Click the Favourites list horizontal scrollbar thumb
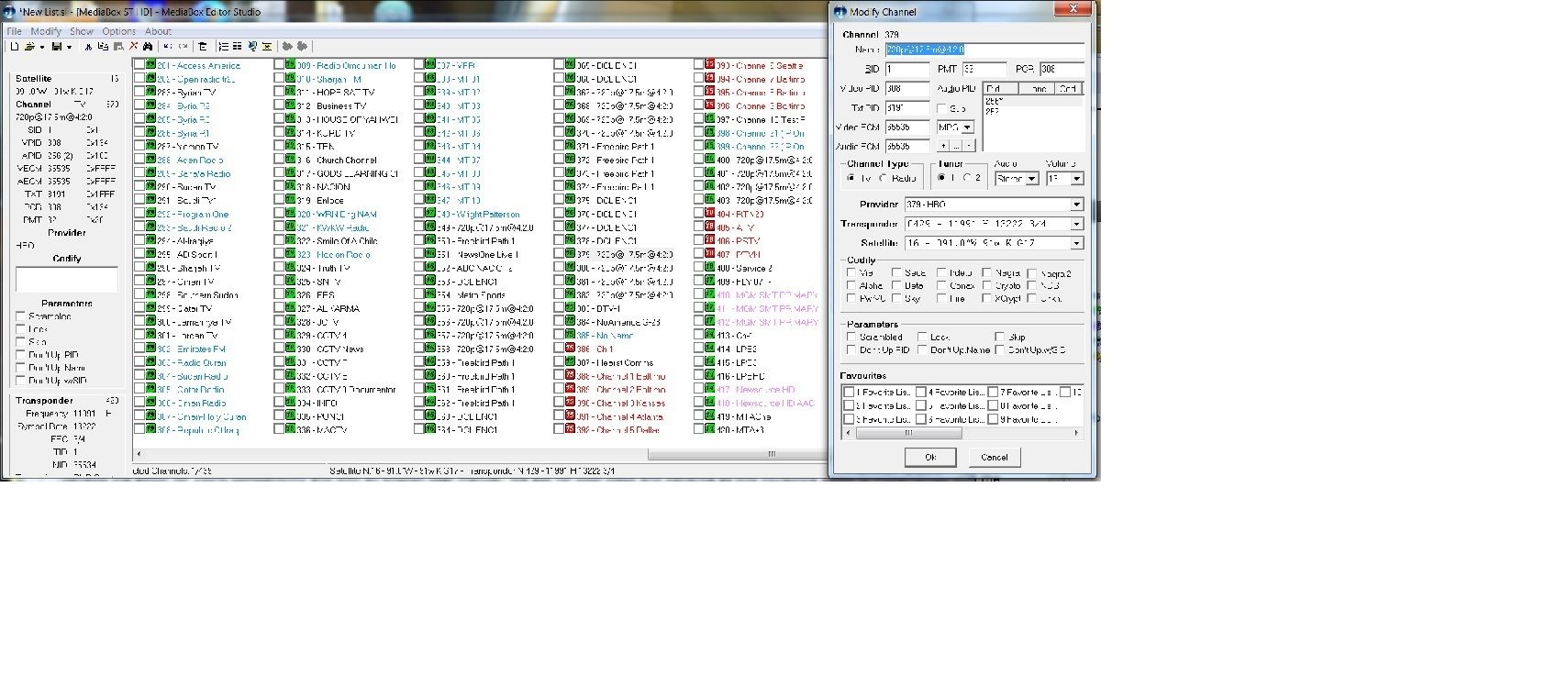Viewport: 1568px width, 687px height. point(908,432)
